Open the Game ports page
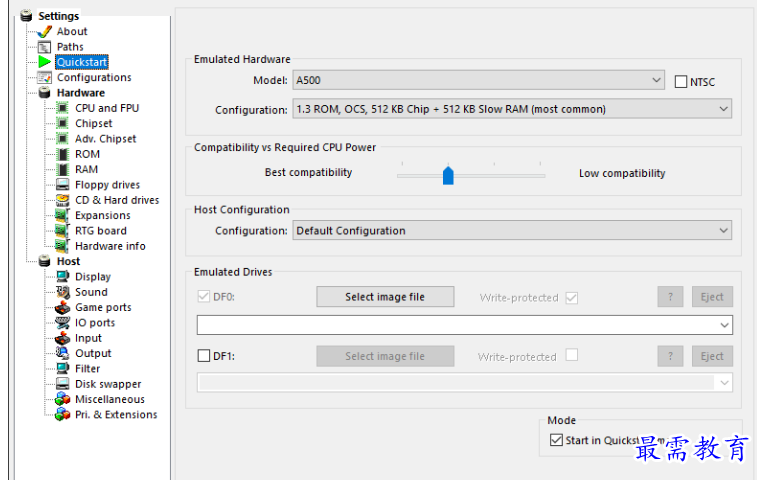The height and width of the screenshot is (480, 757). pyautogui.click(x=103, y=308)
